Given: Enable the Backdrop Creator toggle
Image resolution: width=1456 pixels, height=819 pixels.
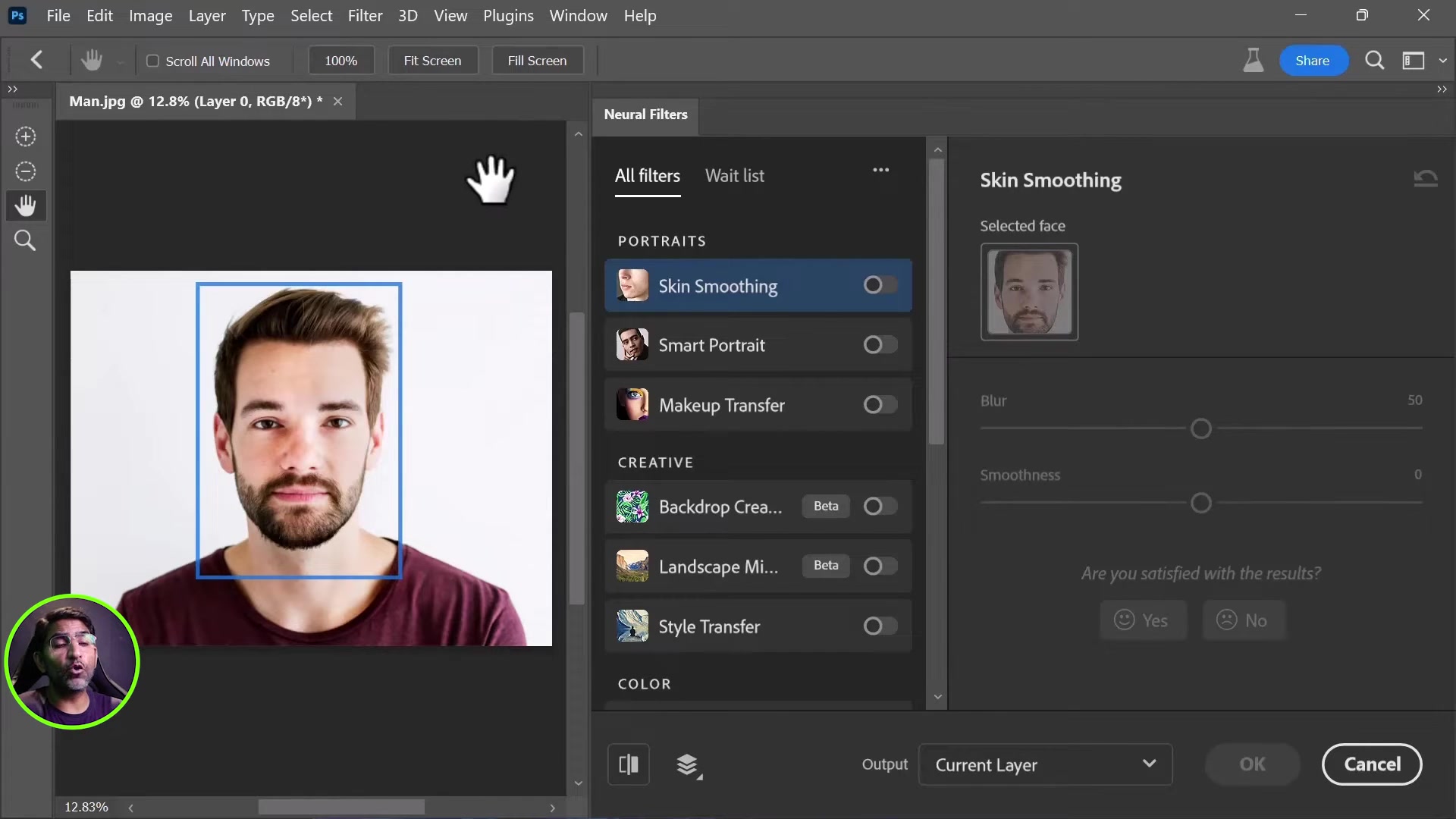Looking at the screenshot, I should coord(880,507).
